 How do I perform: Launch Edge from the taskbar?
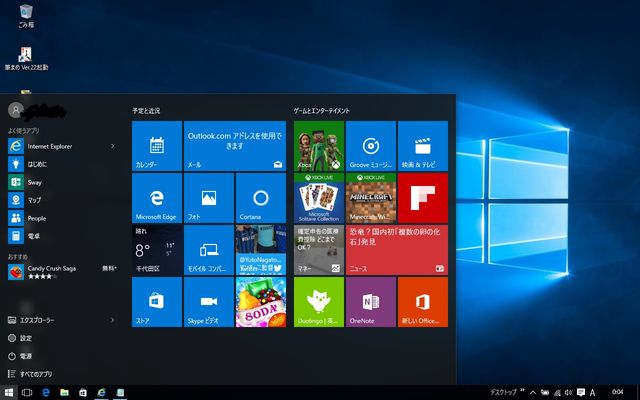pos(46,393)
